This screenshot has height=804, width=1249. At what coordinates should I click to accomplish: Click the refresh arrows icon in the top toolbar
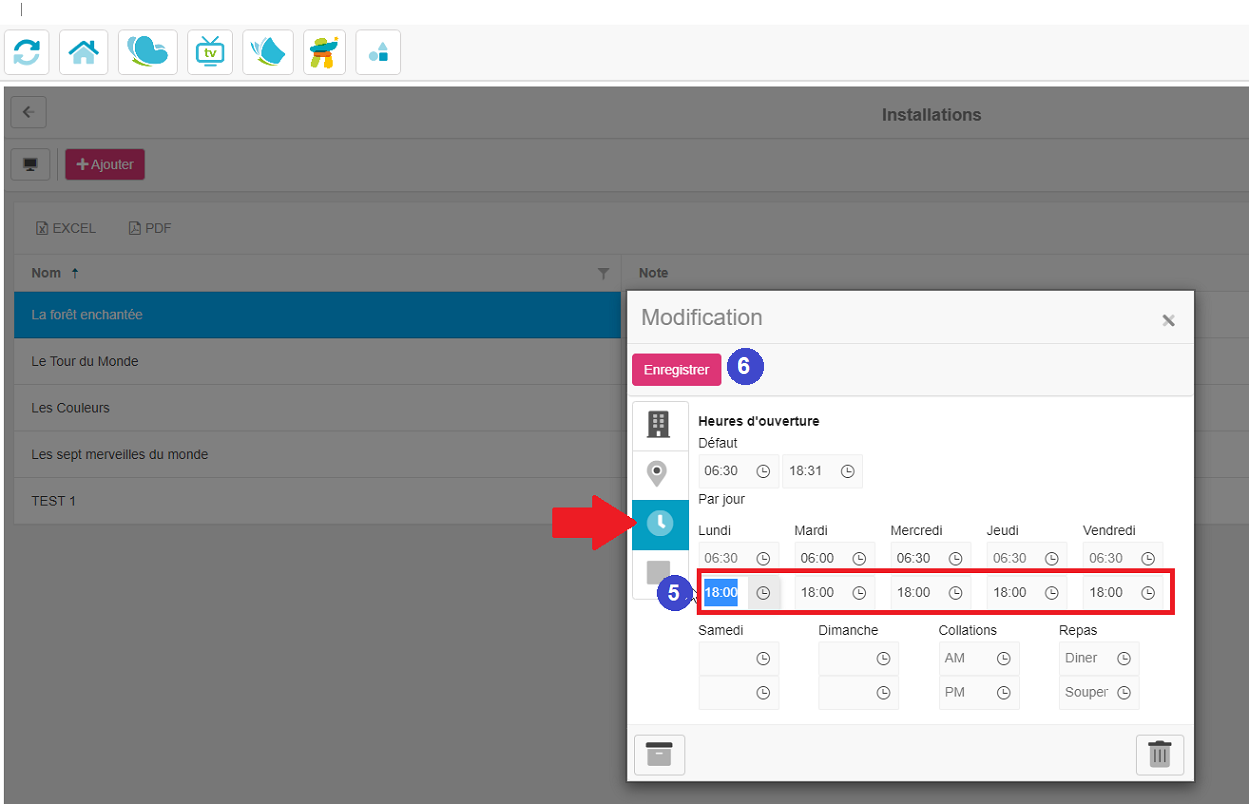click(x=27, y=52)
